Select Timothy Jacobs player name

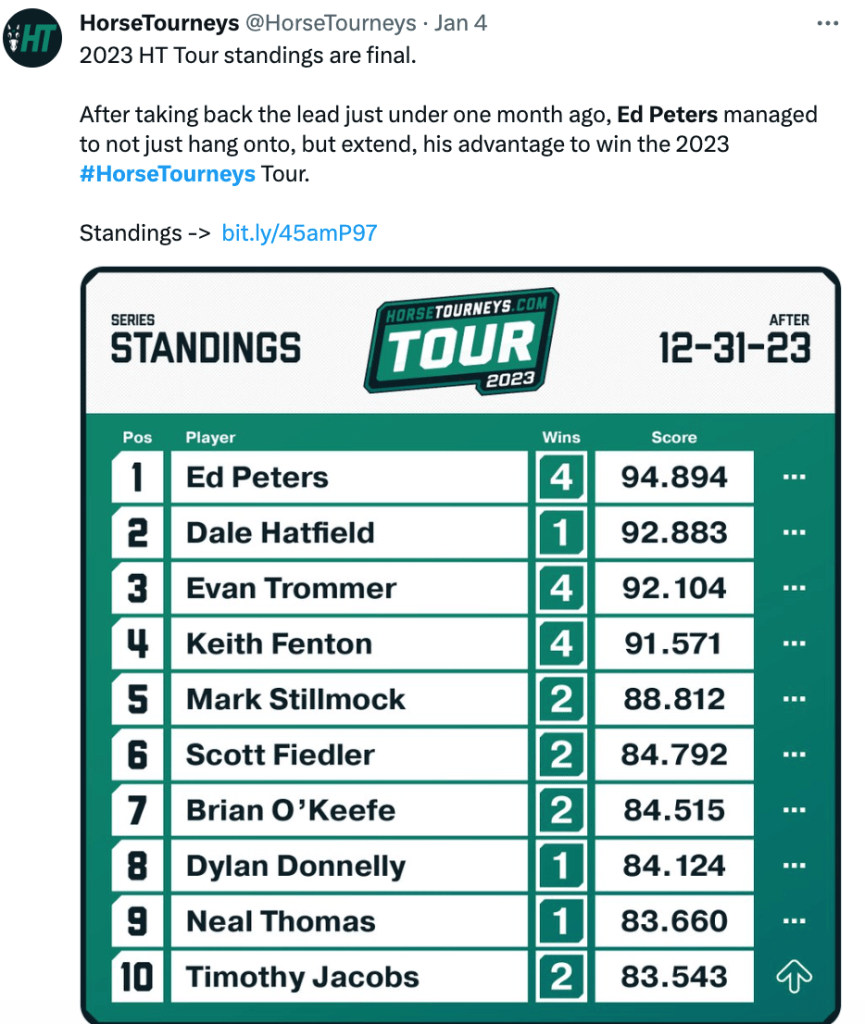[302, 977]
